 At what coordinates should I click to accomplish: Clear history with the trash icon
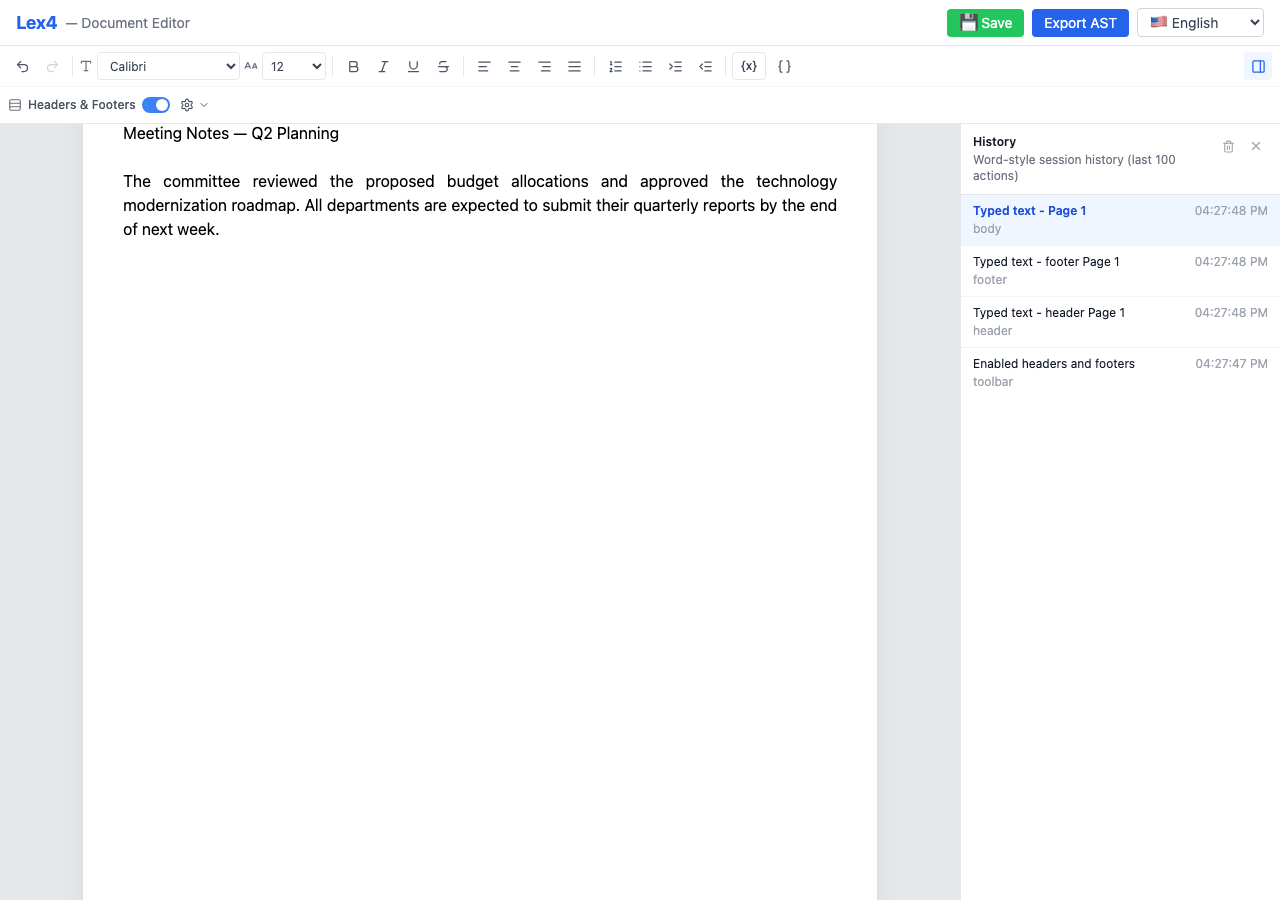tap(1228, 146)
